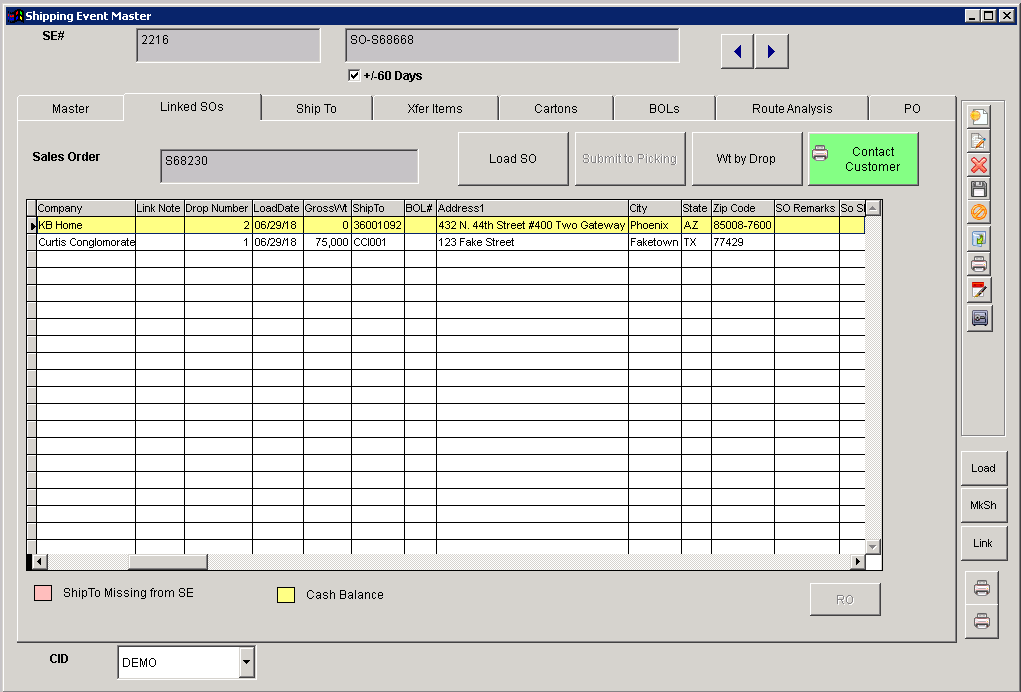1021x692 pixels.
Task: Click the refresh document icon
Action: coord(979,239)
